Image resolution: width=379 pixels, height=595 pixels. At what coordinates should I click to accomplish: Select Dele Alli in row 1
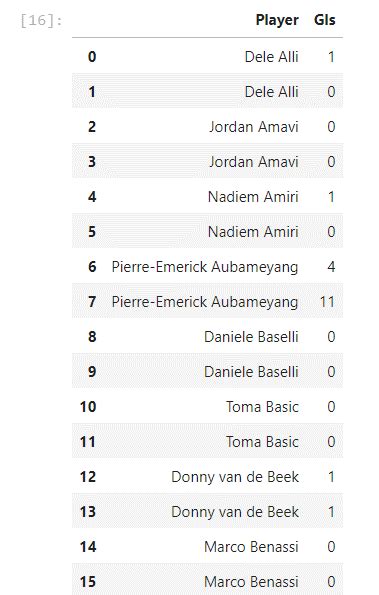272,92
